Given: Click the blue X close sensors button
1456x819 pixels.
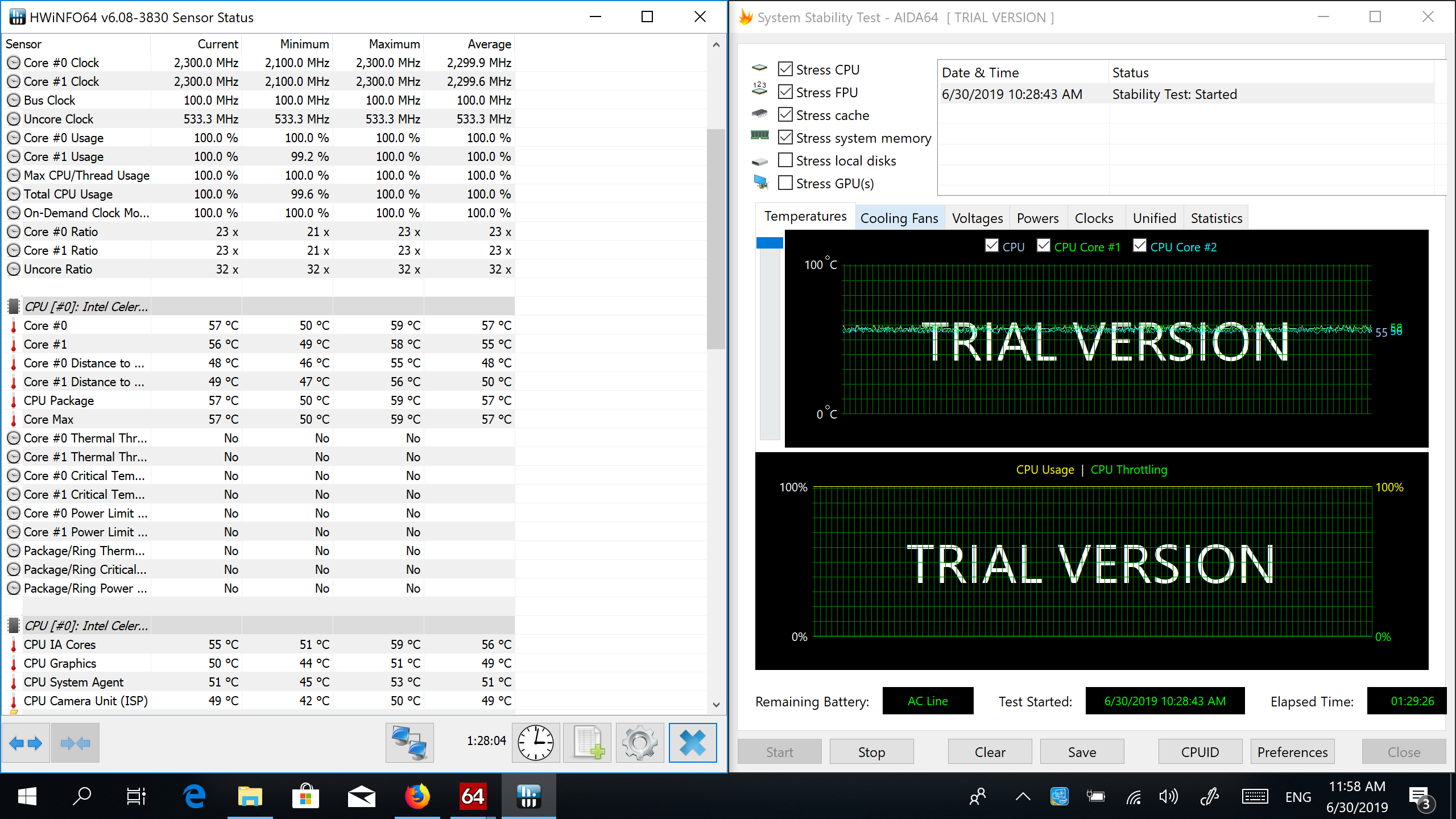Looking at the screenshot, I should 693,743.
